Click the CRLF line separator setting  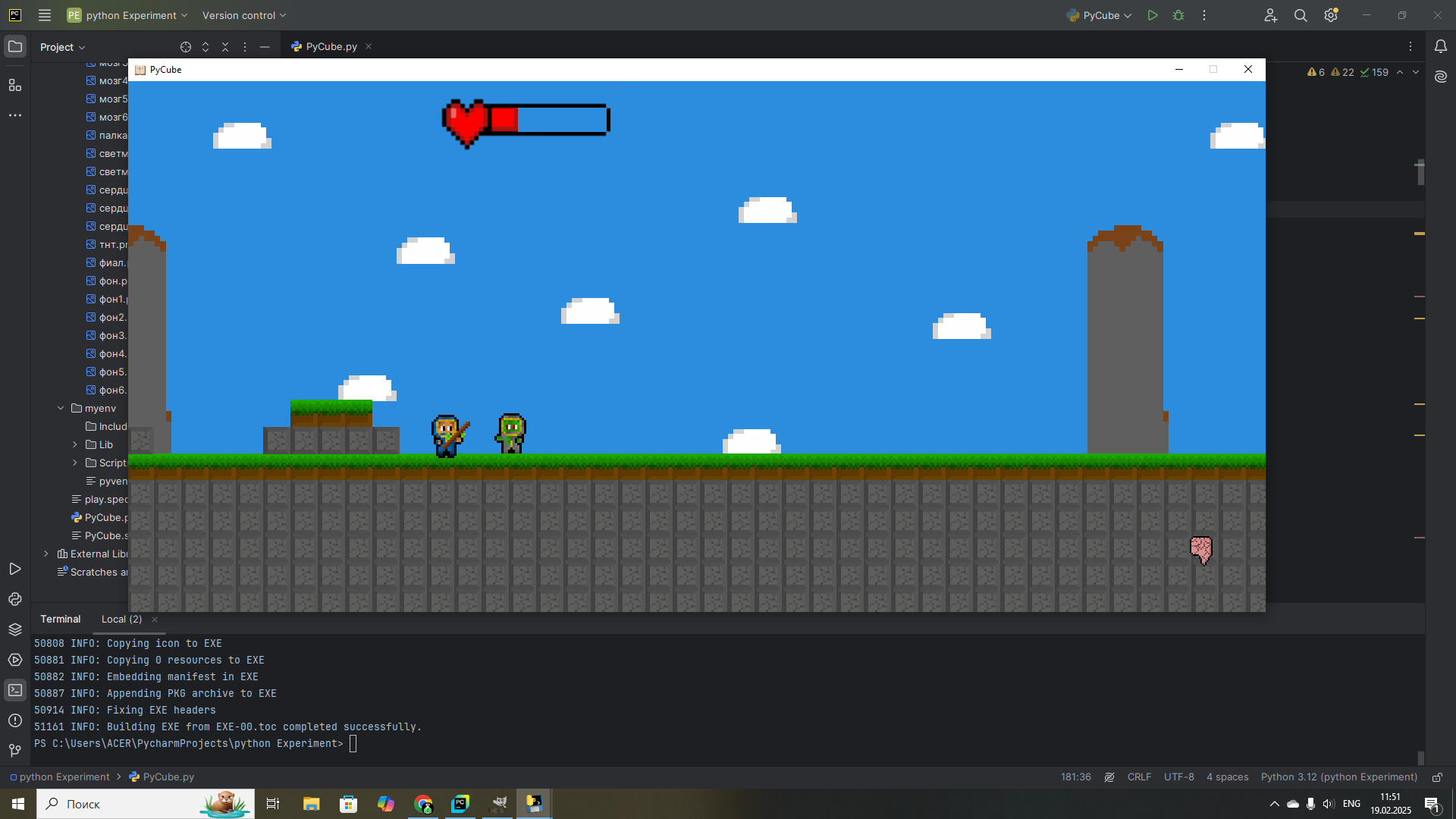pos(1139,777)
